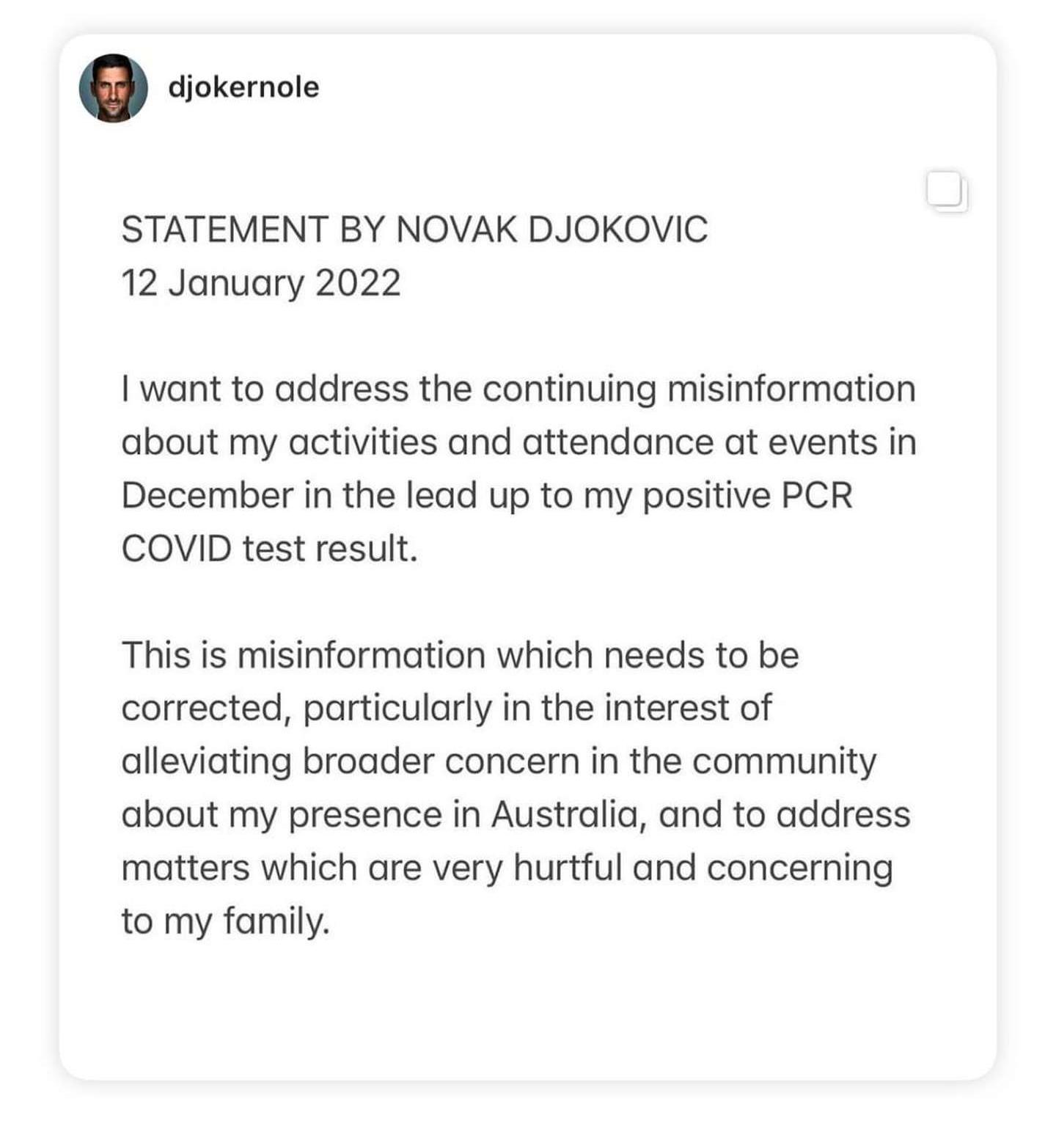Click the "12 January 2022" date line

[x=261, y=283]
